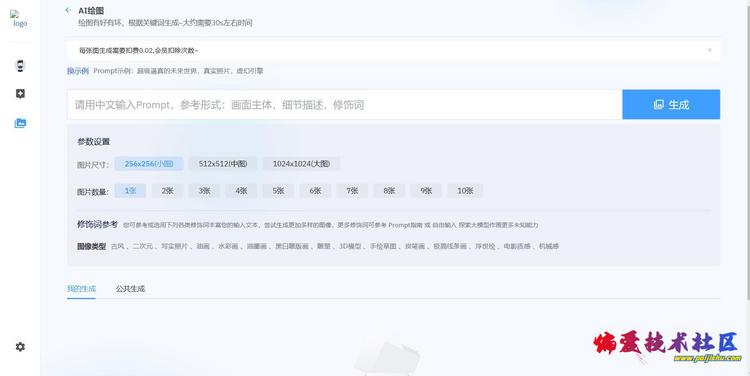Click the AI绘图 page title

pyautogui.click(x=91, y=11)
